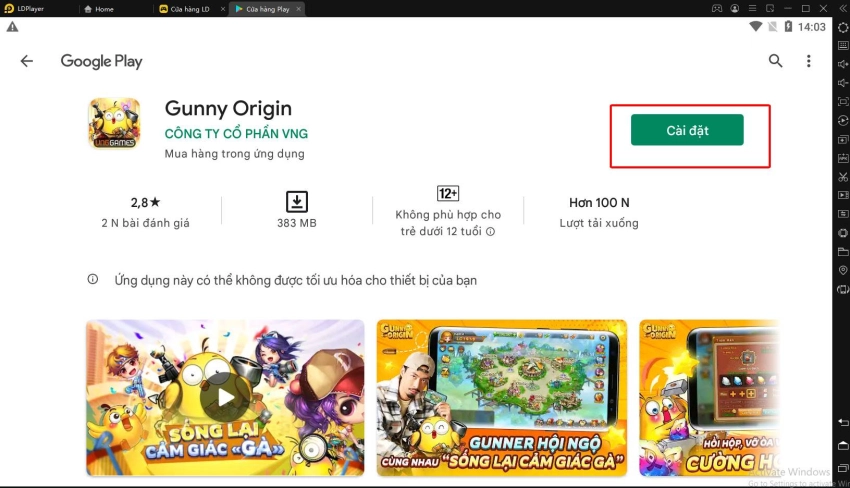The width and height of the screenshot is (850, 488).
Task: Open keyboard mapping in sidebar
Action: pyautogui.click(x=843, y=46)
